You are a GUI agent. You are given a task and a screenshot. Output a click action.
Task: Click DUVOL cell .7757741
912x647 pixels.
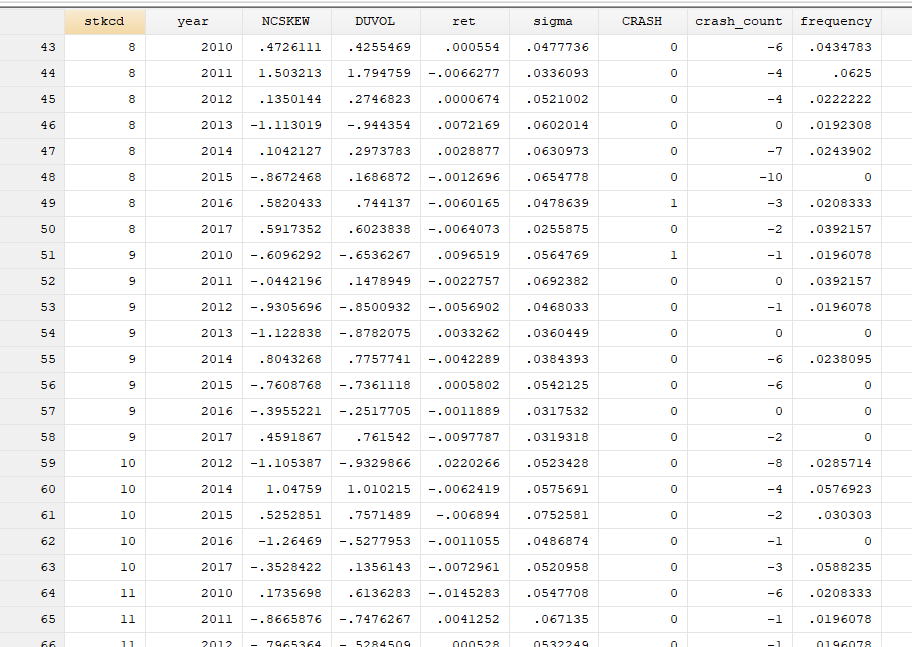(375, 359)
